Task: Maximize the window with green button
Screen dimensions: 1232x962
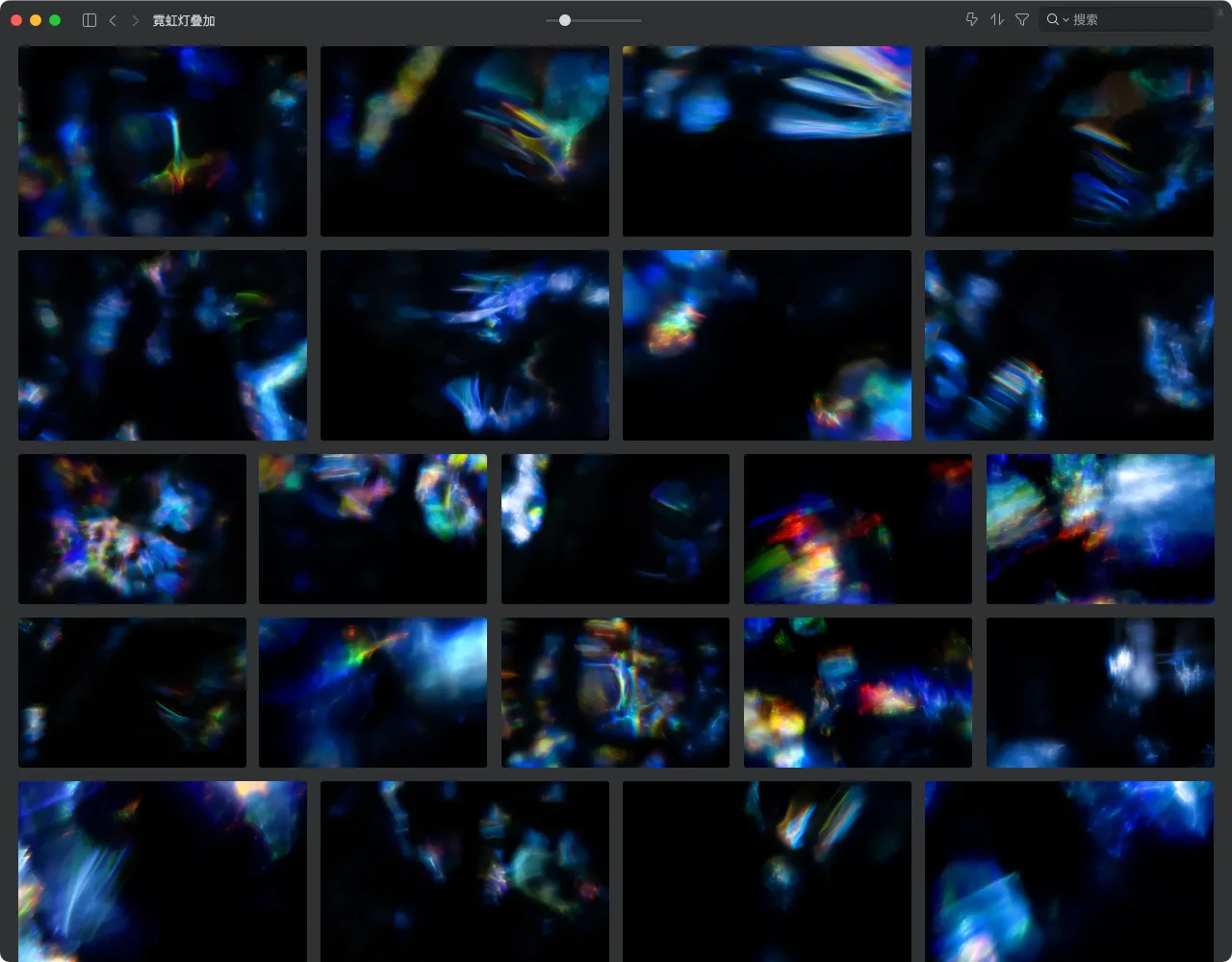Action: coord(55,20)
